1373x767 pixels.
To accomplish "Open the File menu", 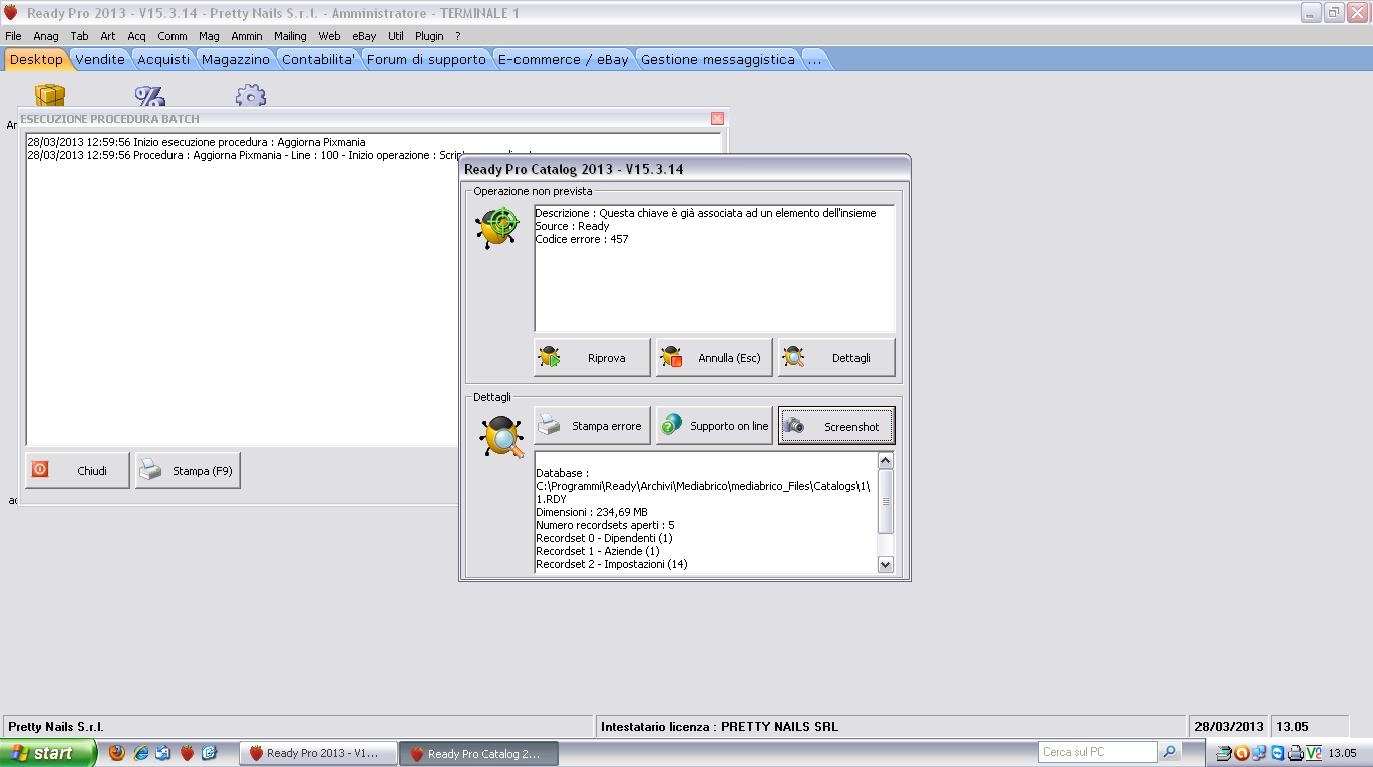I will point(13,36).
